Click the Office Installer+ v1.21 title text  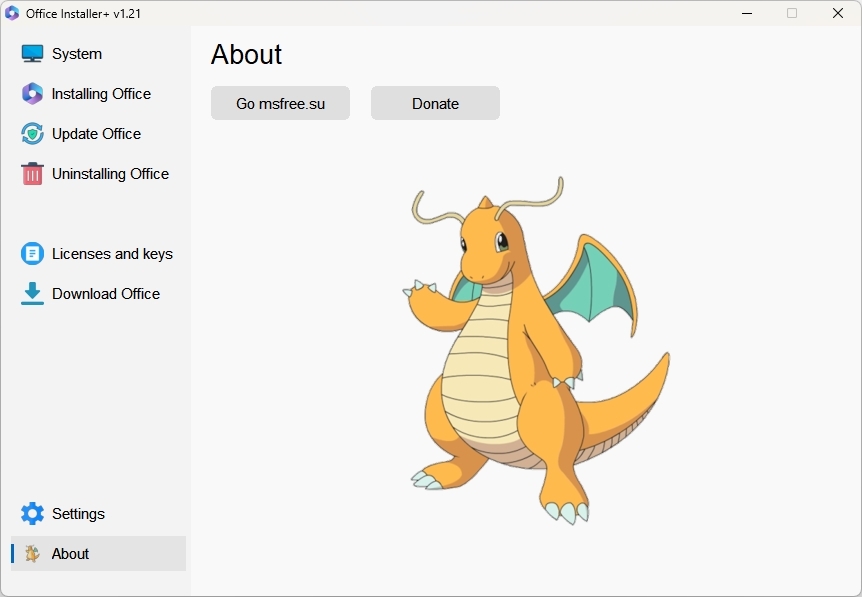84,14
